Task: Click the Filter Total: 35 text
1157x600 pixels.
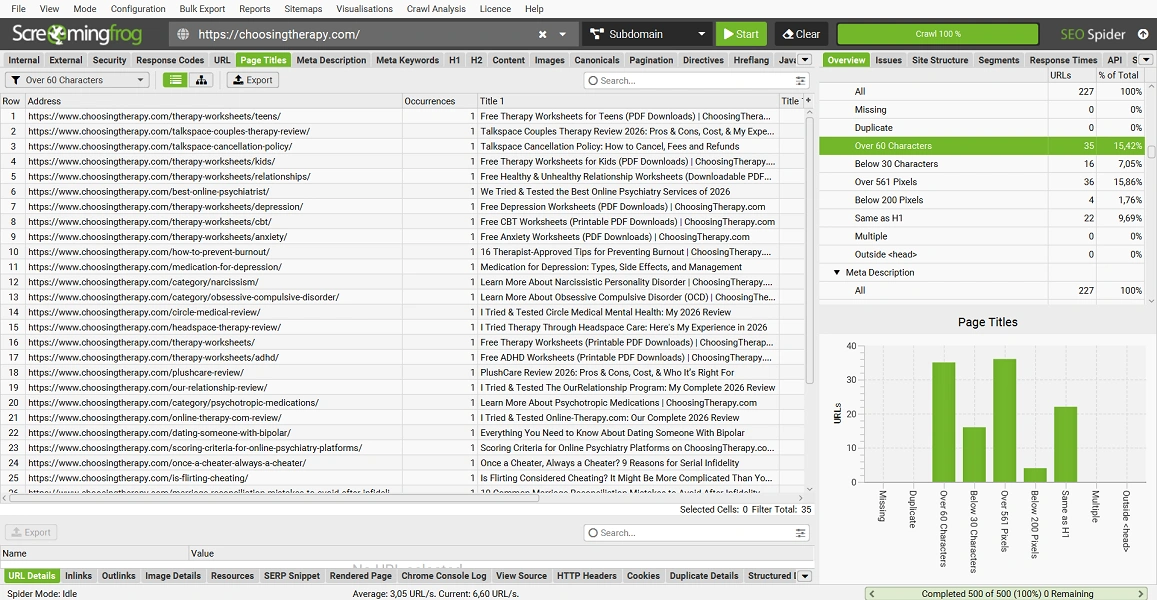Action: [x=781, y=509]
